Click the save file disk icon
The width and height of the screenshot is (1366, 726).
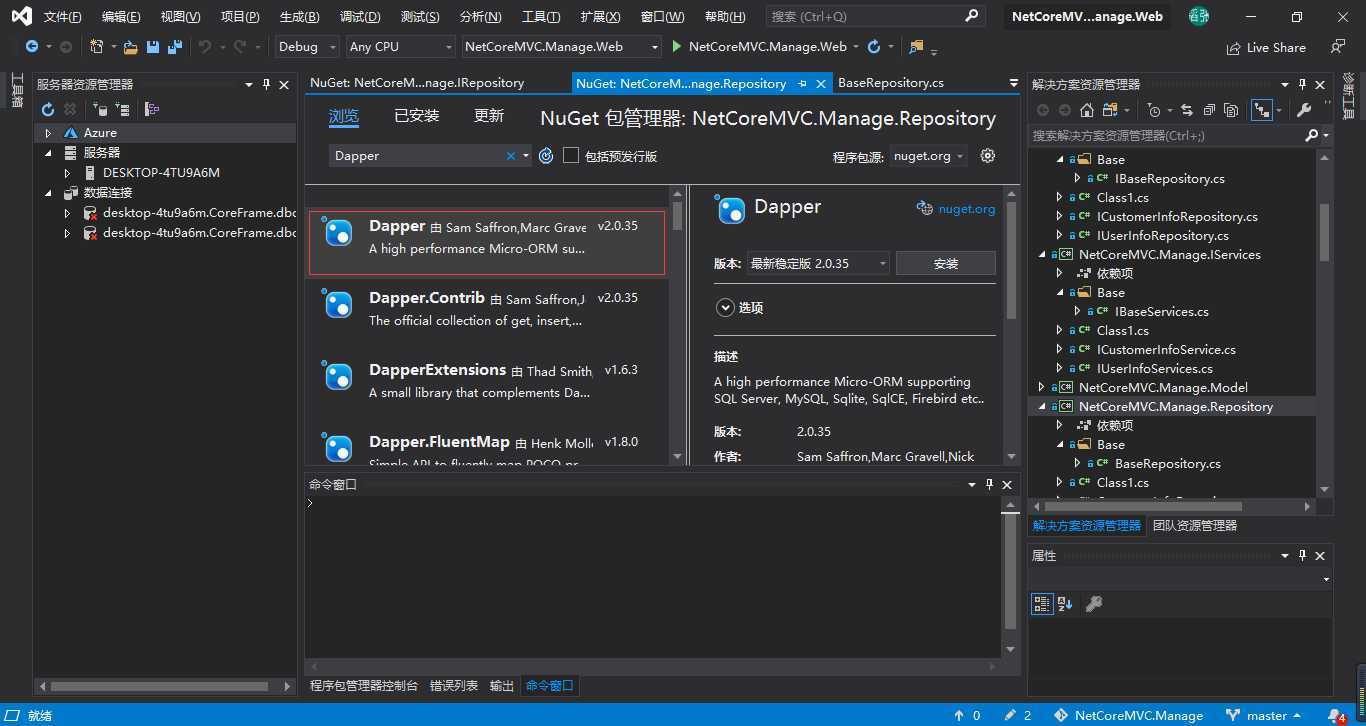153,47
